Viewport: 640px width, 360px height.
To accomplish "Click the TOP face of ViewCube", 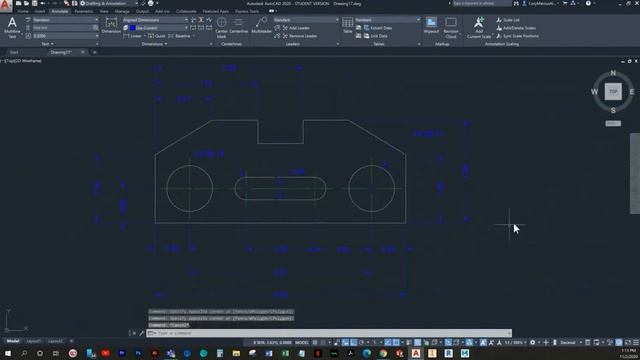I will tap(613, 91).
